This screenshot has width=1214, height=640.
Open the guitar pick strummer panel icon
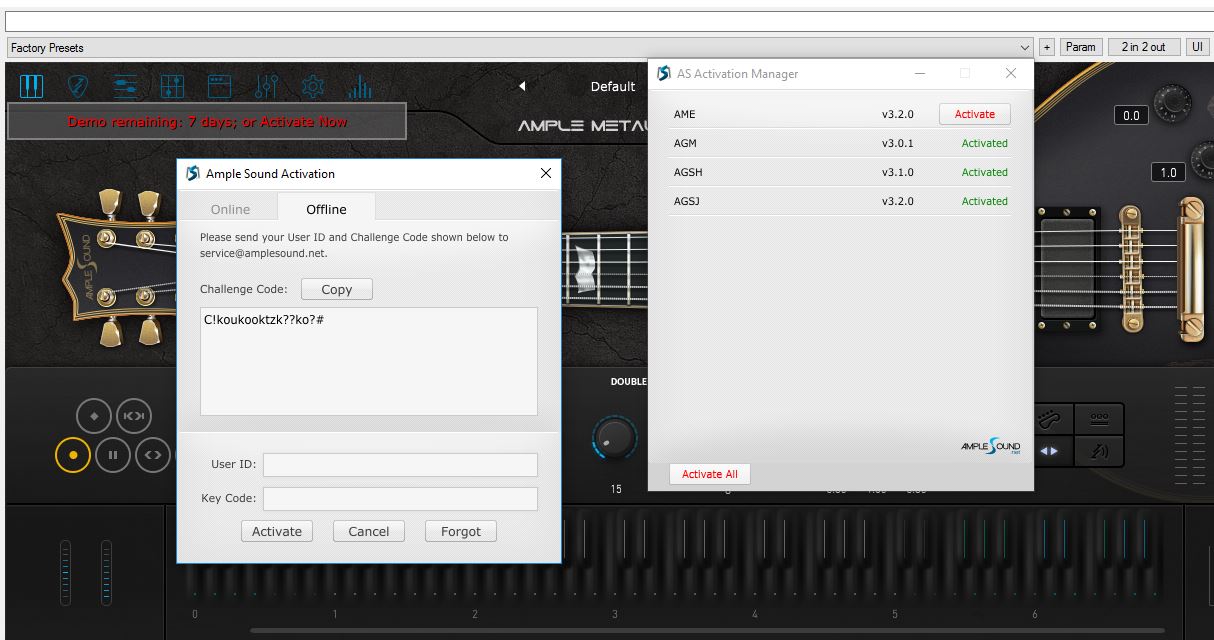pos(79,87)
